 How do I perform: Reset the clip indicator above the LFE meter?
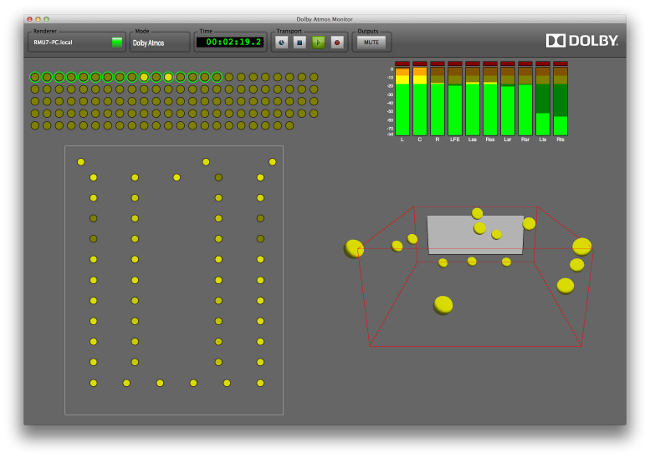455,63
